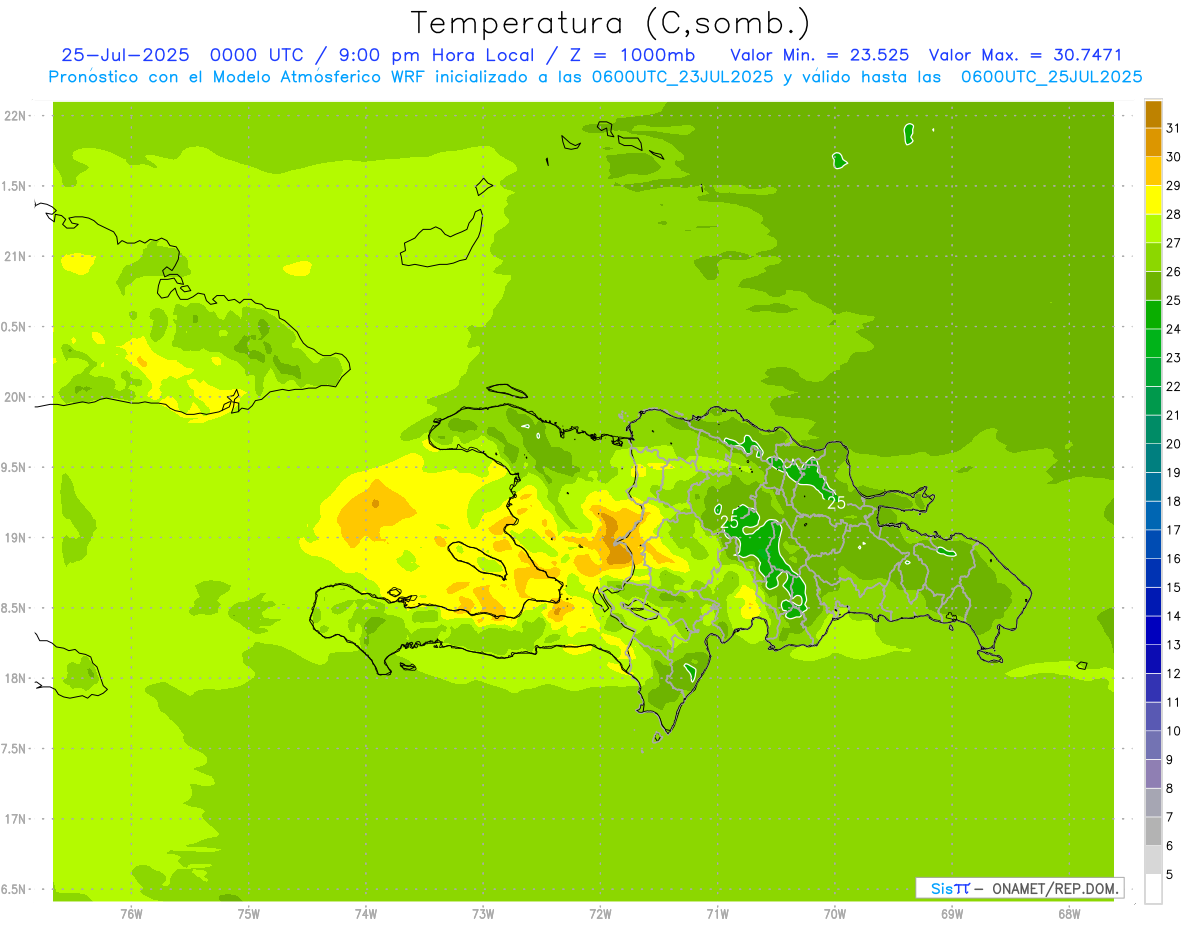Pick the blue legend swatch between 15 and 16
1200x927 pixels.
click(1153, 572)
